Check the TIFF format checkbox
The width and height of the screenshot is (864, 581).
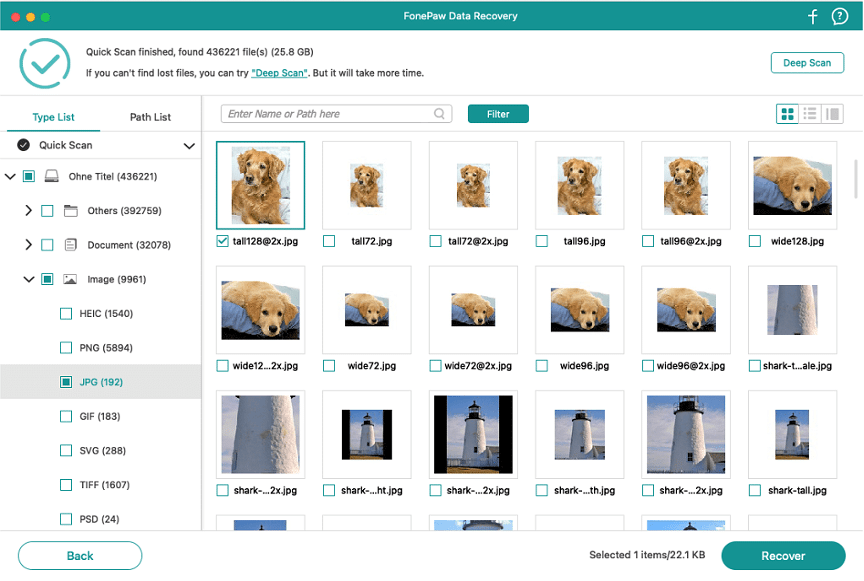click(66, 485)
